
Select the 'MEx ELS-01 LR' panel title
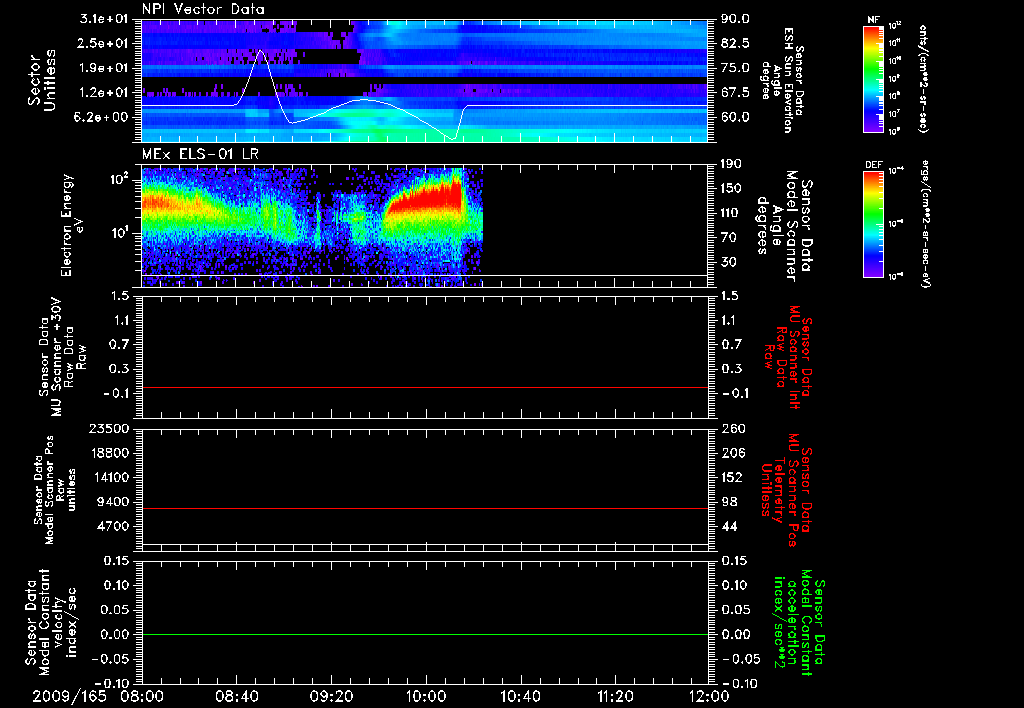point(200,154)
